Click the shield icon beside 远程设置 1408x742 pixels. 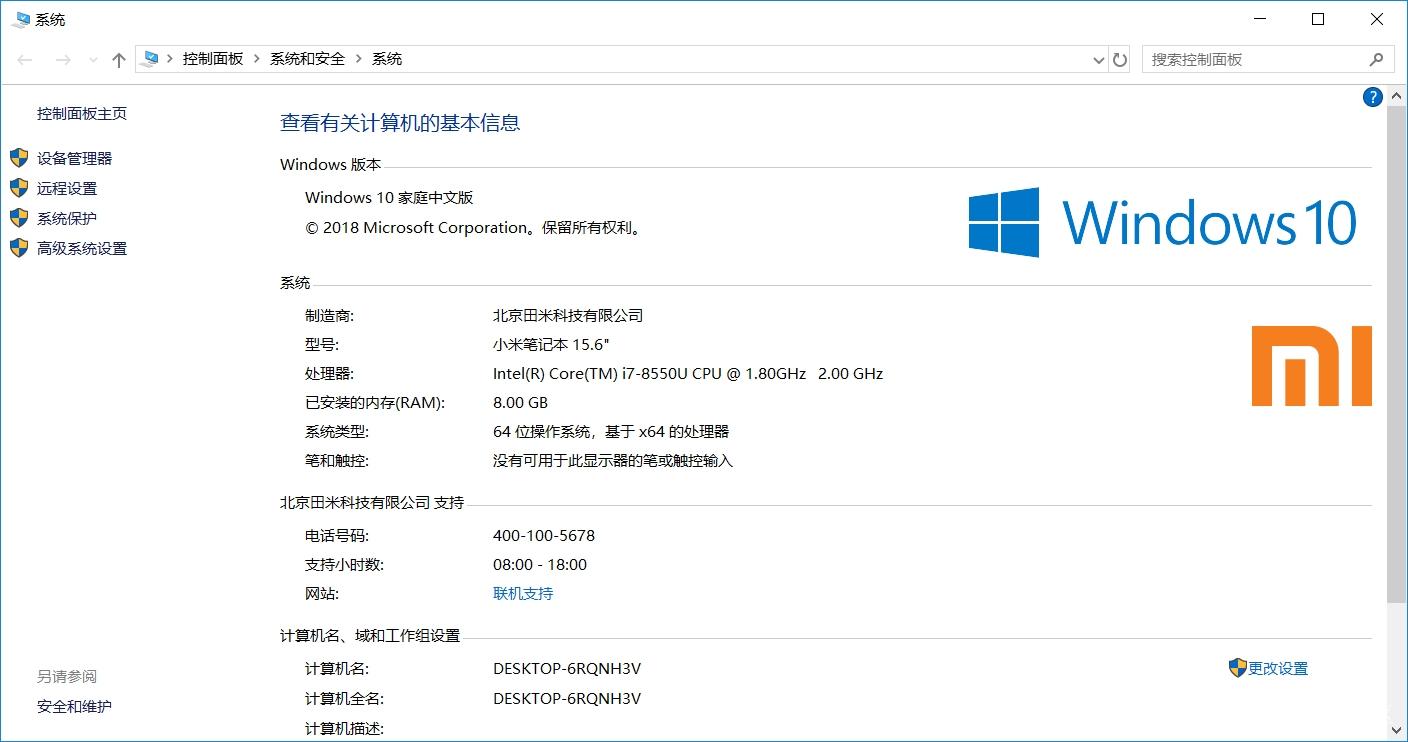click(18, 188)
